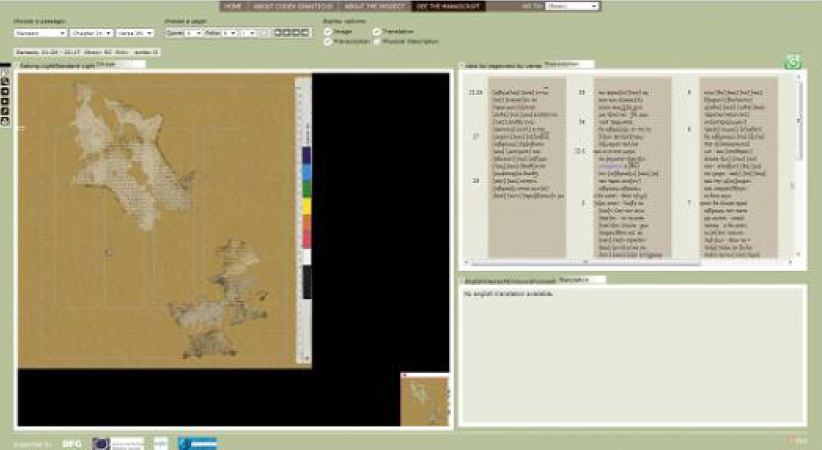Expand the Chapter dropdown
Screen dimensions: 822x450
(91, 33)
